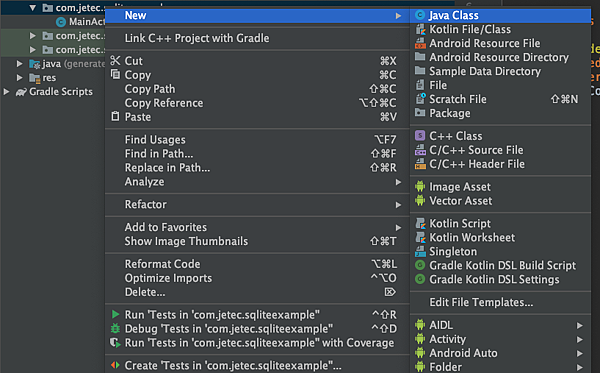Viewport: 600px width, 373px height.
Task: Click the Java Class icon in submenu
Action: pos(420,15)
